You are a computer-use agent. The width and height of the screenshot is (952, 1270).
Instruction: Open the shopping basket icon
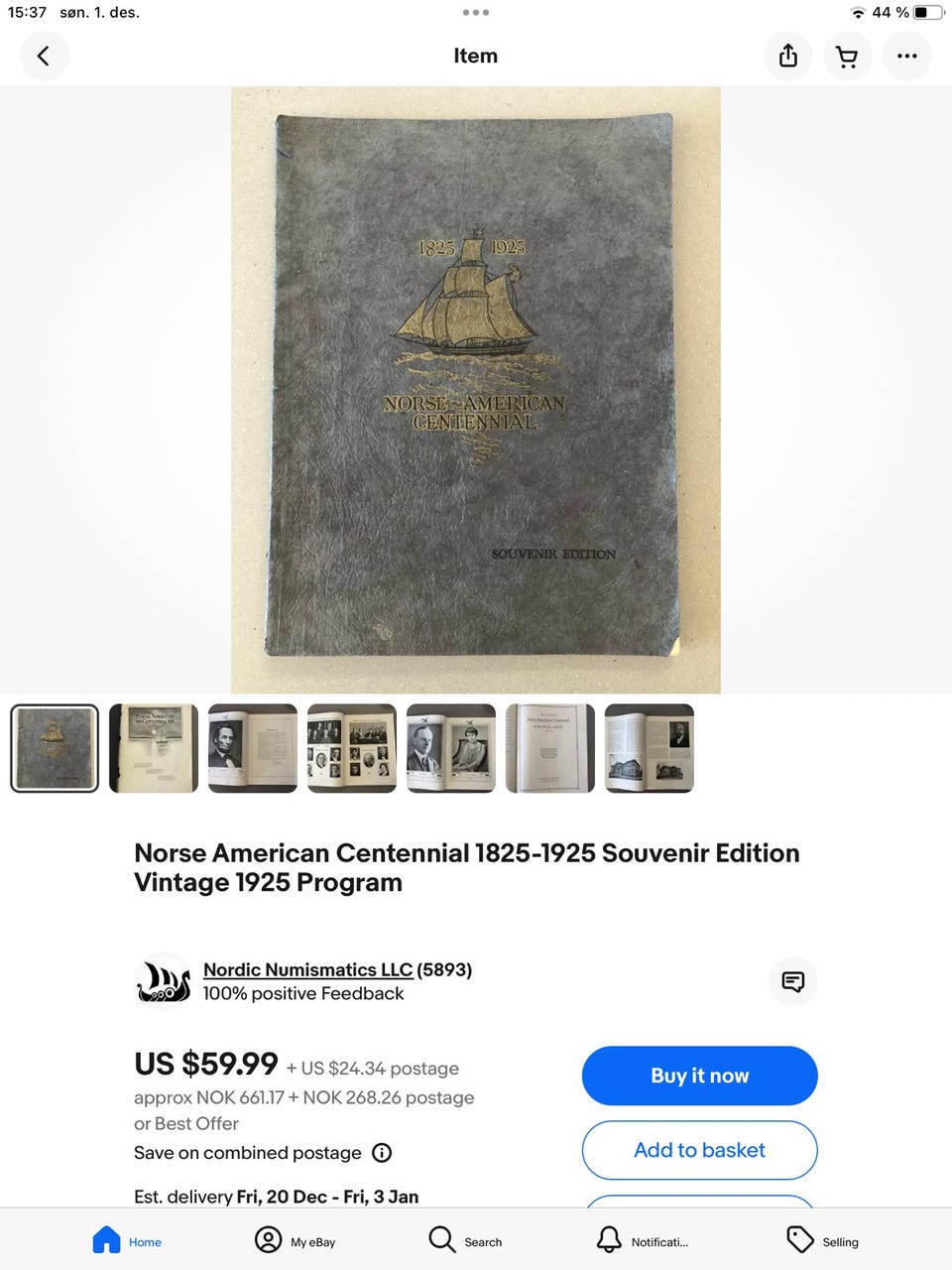(847, 57)
